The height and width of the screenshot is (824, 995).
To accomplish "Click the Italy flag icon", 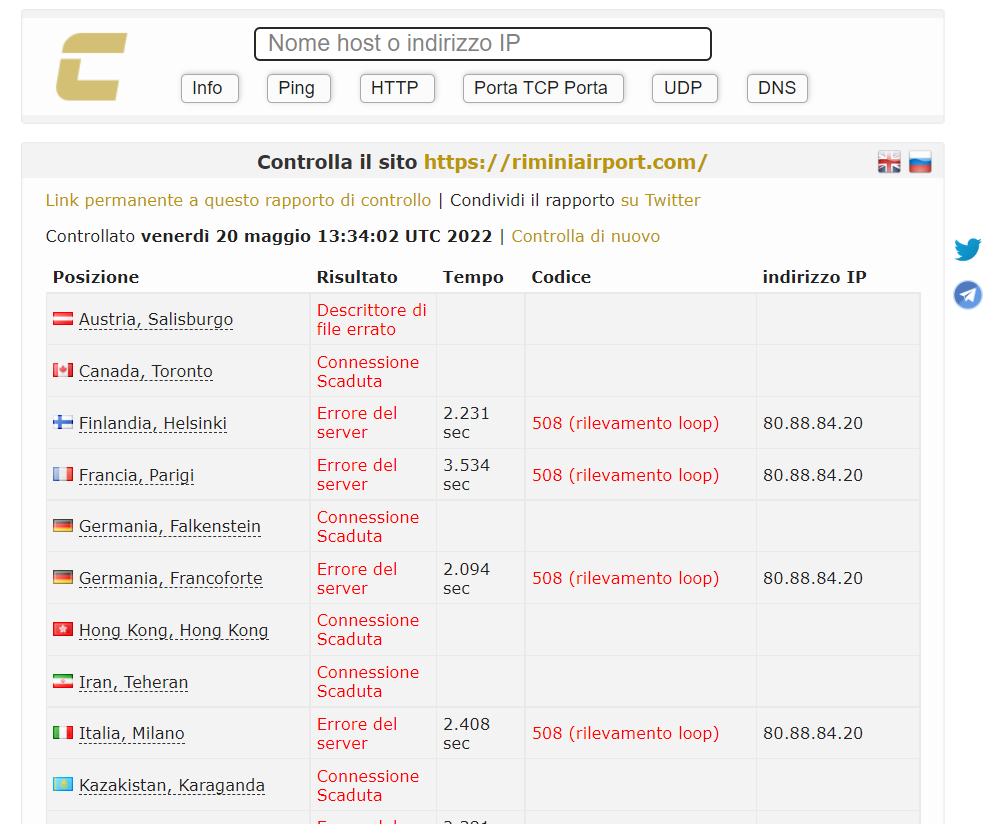I will (63, 733).
